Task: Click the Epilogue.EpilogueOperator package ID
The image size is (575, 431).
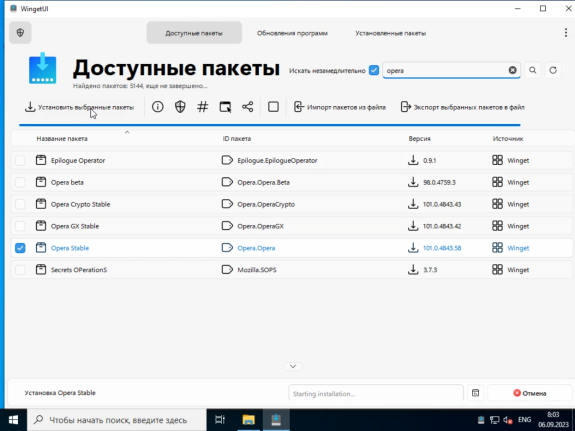Action: [x=277, y=160]
